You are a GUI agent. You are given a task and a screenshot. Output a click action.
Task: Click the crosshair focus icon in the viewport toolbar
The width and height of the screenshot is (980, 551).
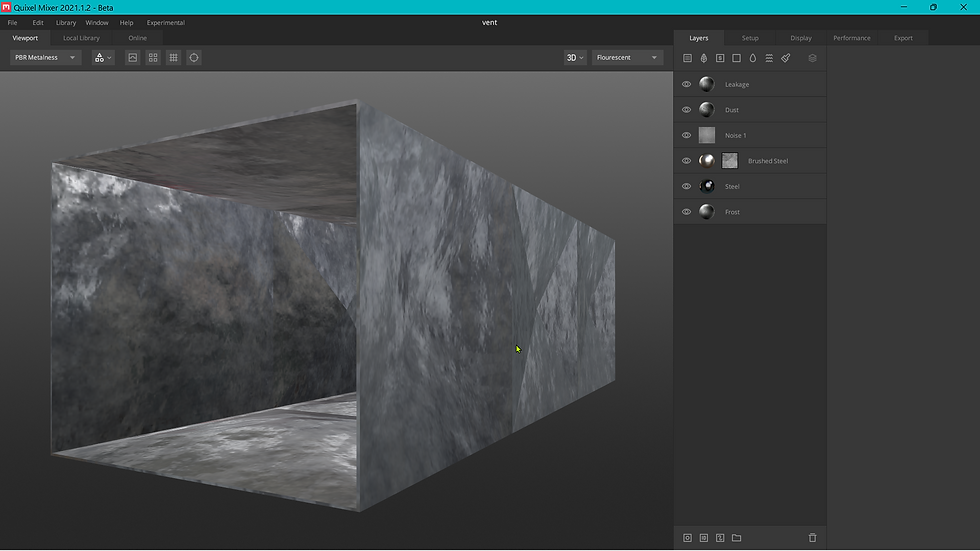pyautogui.click(x=194, y=58)
